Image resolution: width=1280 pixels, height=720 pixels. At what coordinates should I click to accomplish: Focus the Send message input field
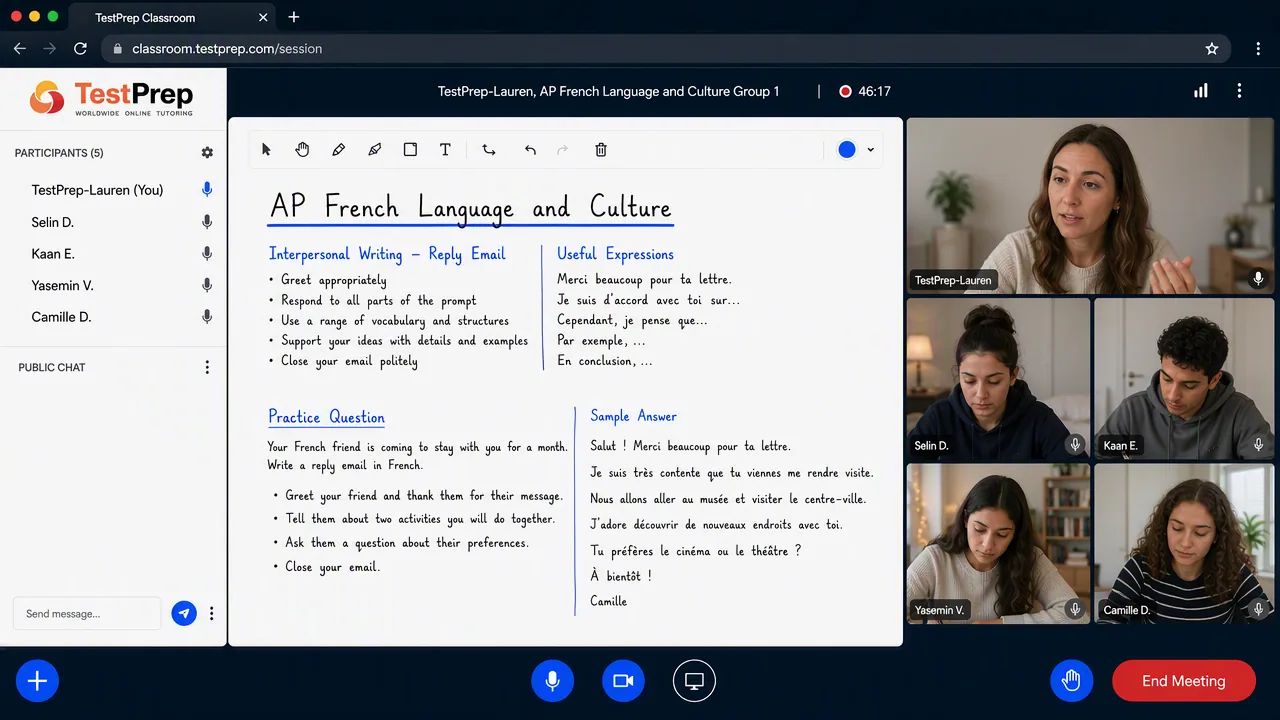point(87,614)
